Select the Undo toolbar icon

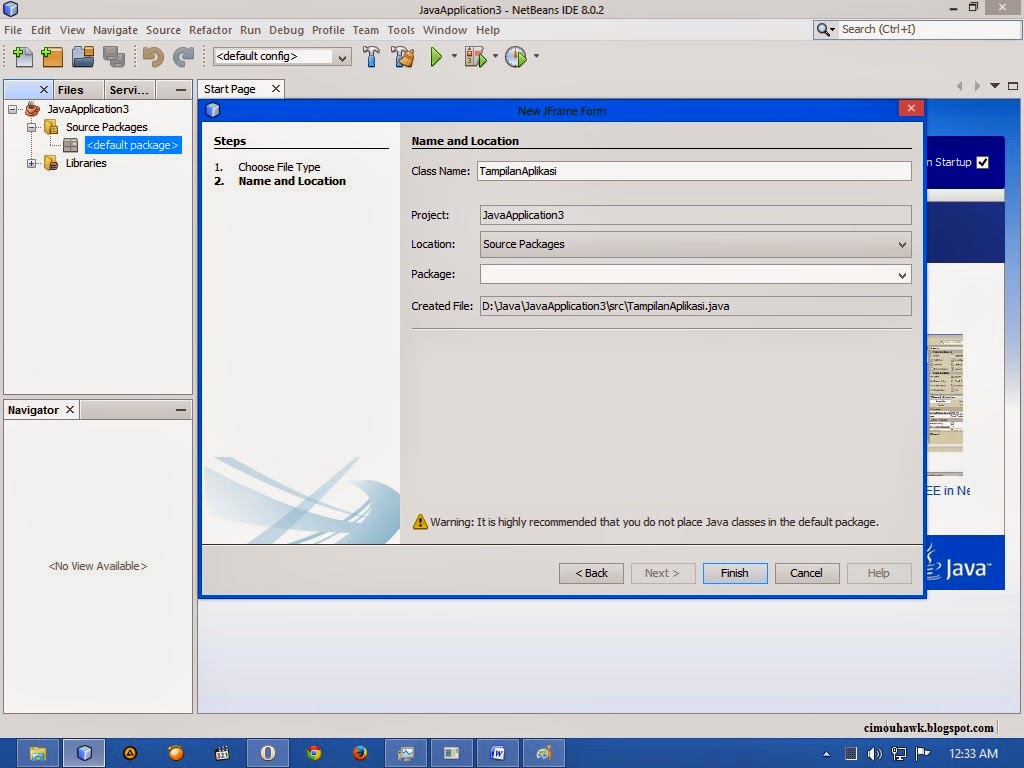coord(155,57)
